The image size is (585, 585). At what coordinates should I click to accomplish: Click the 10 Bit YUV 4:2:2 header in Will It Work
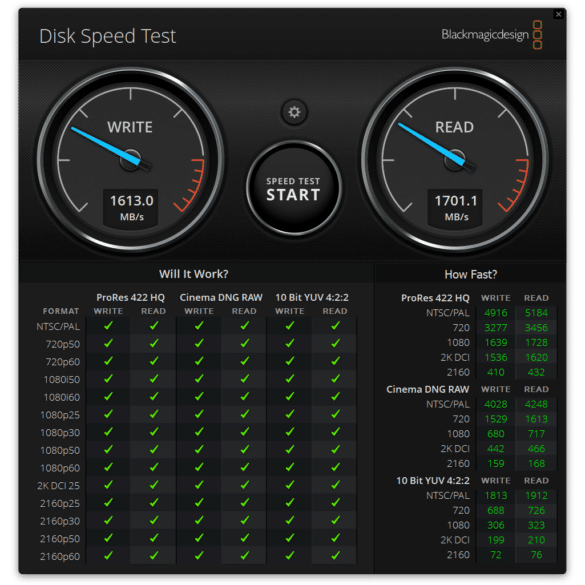[x=312, y=297]
